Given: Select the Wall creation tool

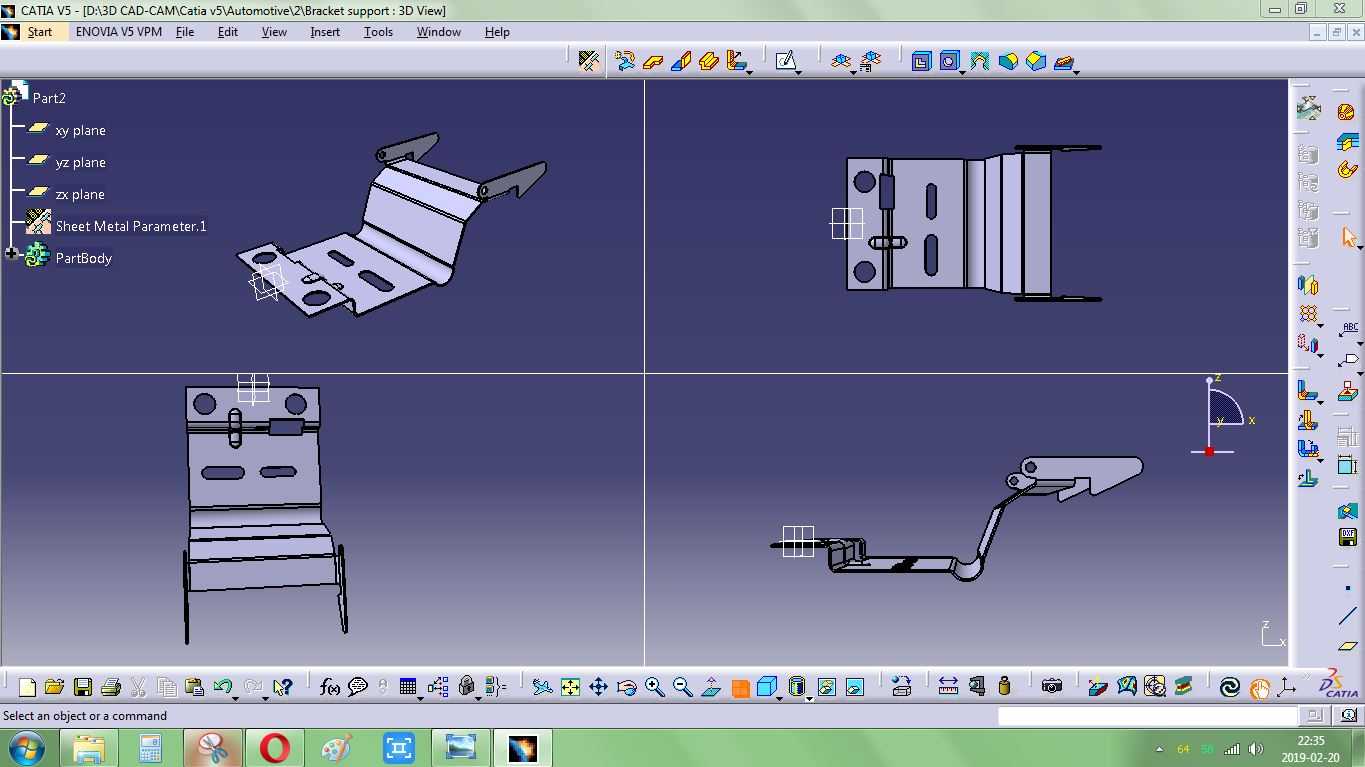Looking at the screenshot, I should (x=653, y=61).
